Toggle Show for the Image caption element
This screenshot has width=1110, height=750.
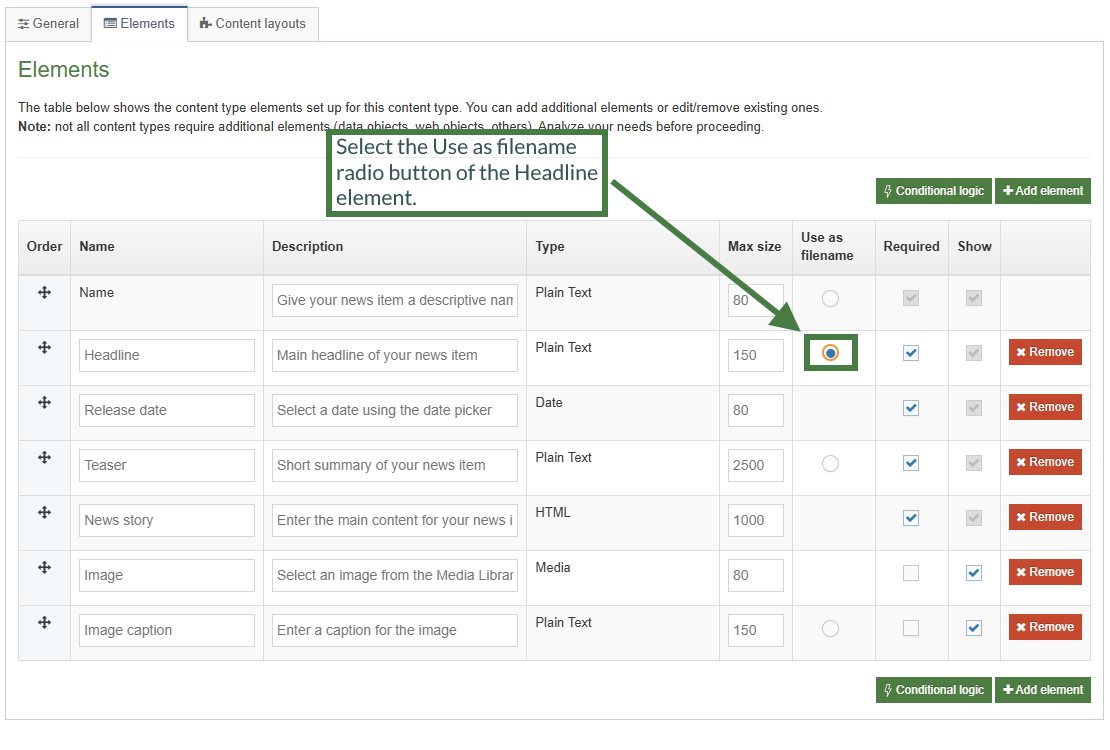point(973,627)
